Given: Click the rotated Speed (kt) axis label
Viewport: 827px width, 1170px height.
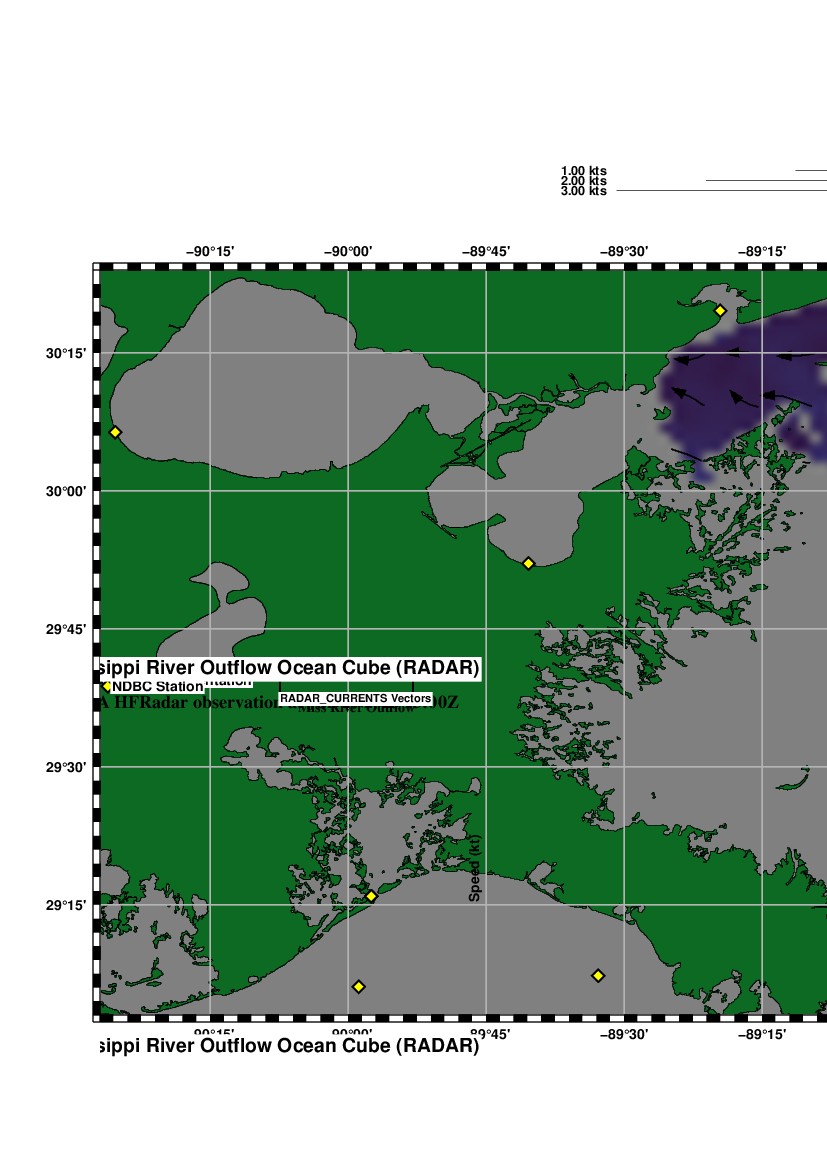Looking at the screenshot, I should coord(476,868).
